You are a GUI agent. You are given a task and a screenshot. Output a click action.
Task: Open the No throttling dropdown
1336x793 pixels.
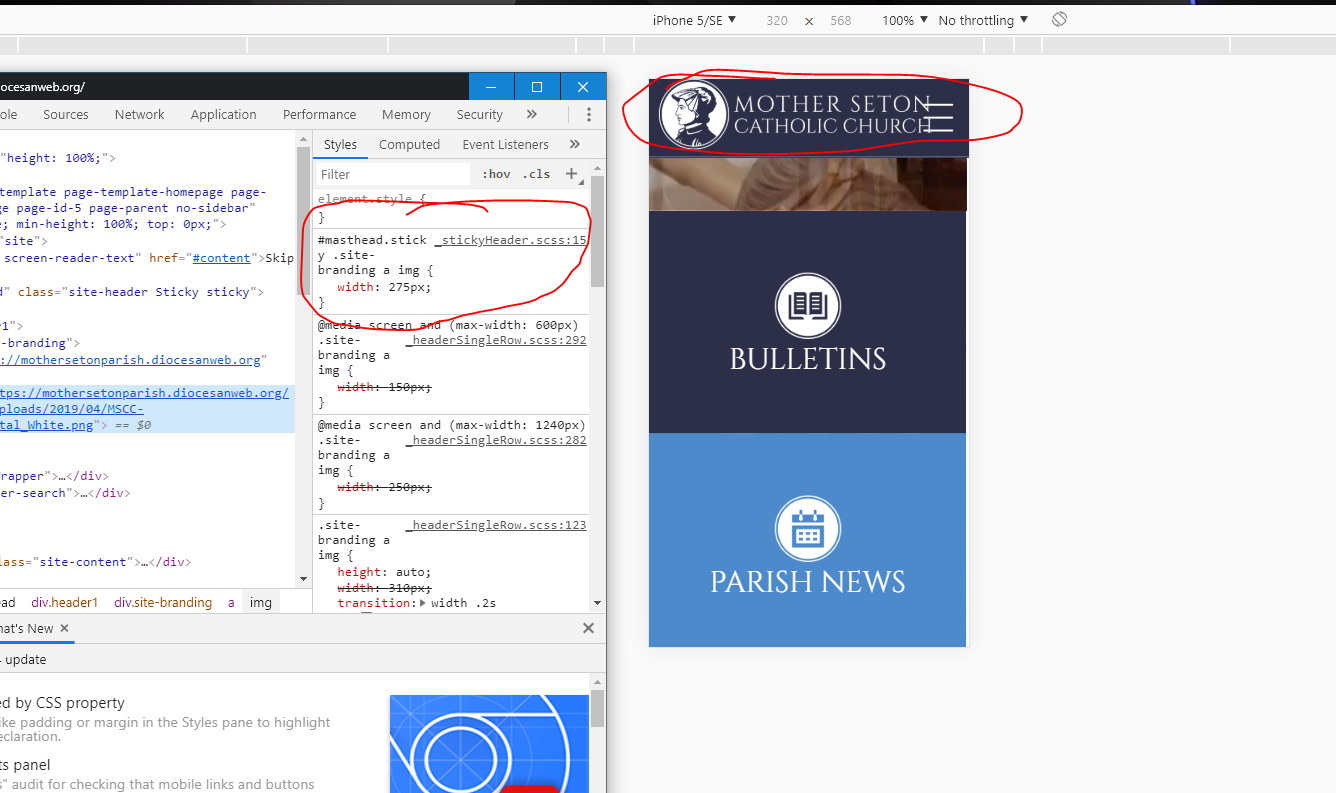983,20
